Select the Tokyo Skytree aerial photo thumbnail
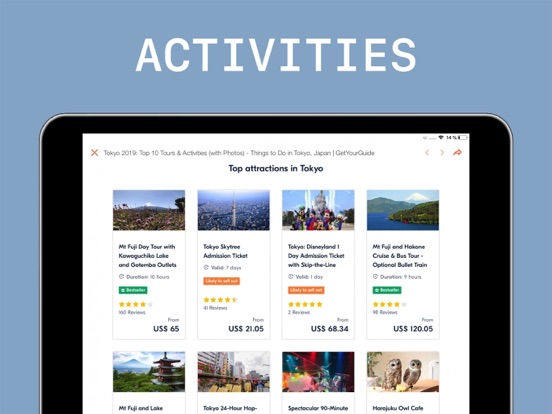Viewport: 552px width, 414px height. tap(233, 210)
